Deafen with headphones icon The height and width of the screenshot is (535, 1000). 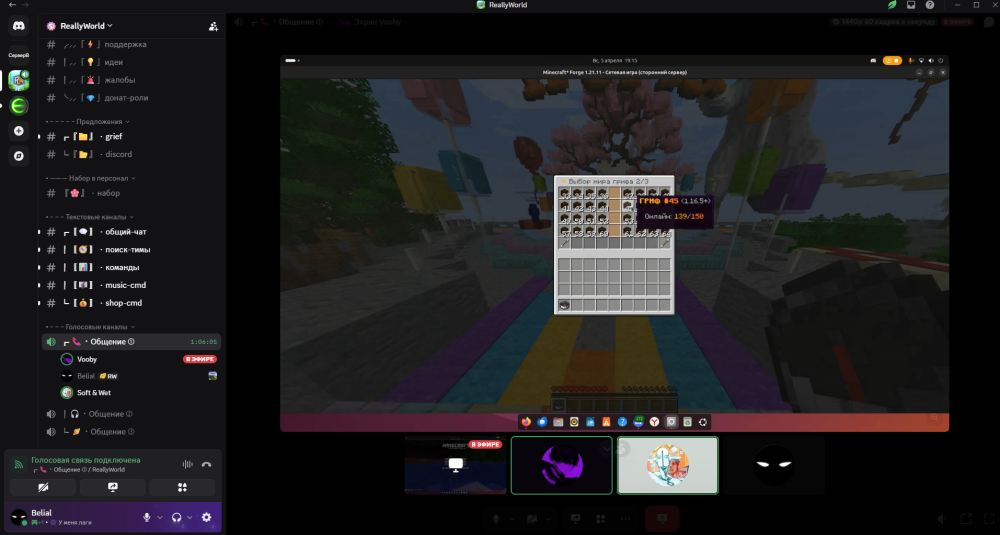(x=177, y=517)
